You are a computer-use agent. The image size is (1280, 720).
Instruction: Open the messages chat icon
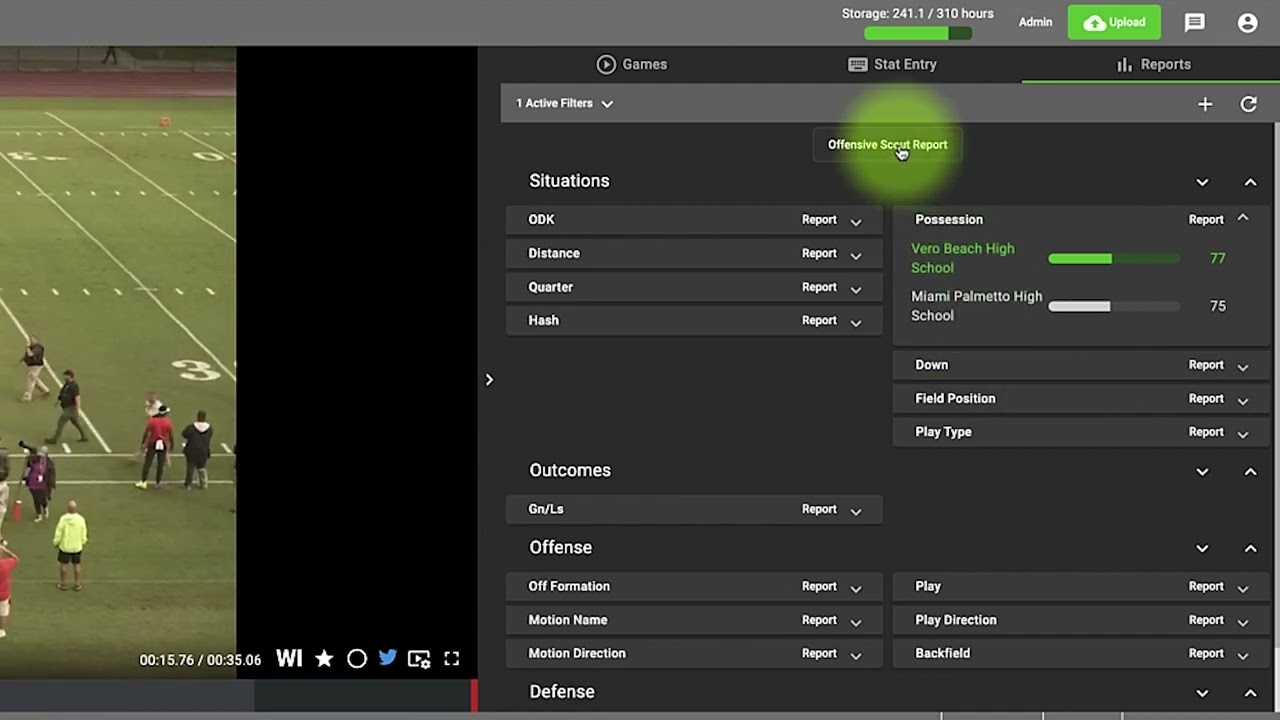tap(1194, 22)
